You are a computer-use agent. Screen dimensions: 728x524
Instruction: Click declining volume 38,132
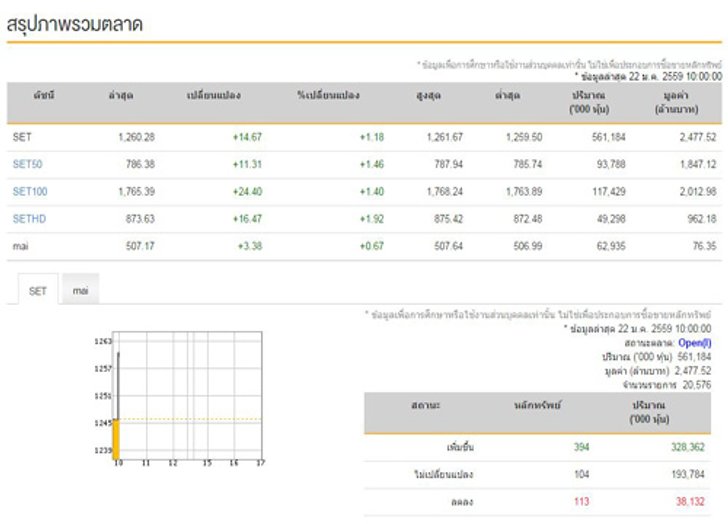690,502
